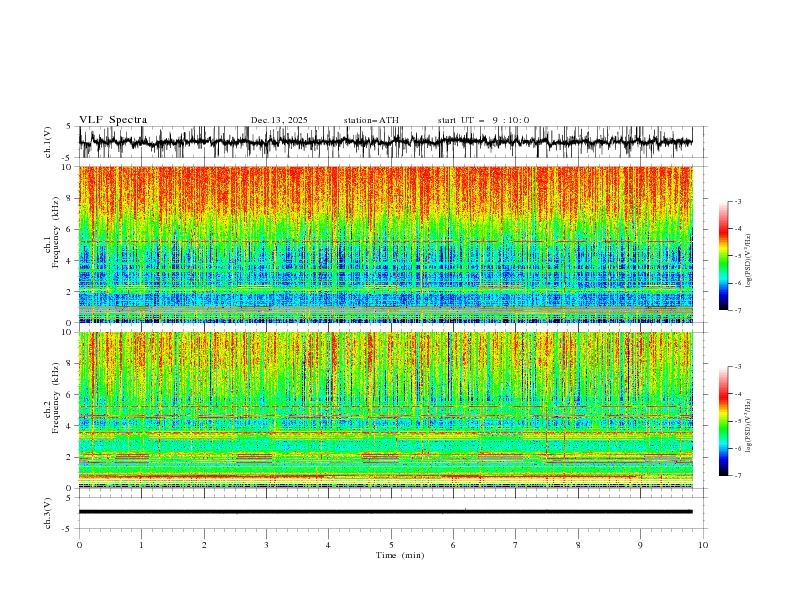The image size is (792, 612).
Task: Click the time axis tick label '5'
Action: 391,545
